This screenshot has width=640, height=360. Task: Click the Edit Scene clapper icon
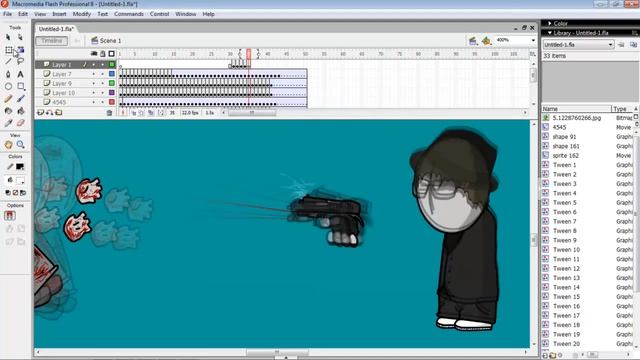(473, 40)
